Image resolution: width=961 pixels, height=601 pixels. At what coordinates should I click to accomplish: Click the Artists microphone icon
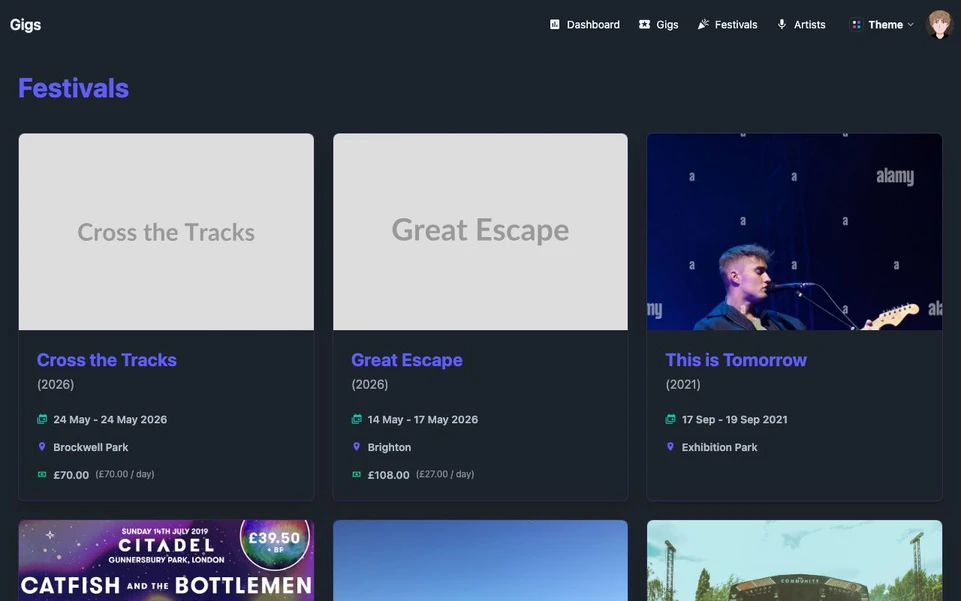pos(781,25)
